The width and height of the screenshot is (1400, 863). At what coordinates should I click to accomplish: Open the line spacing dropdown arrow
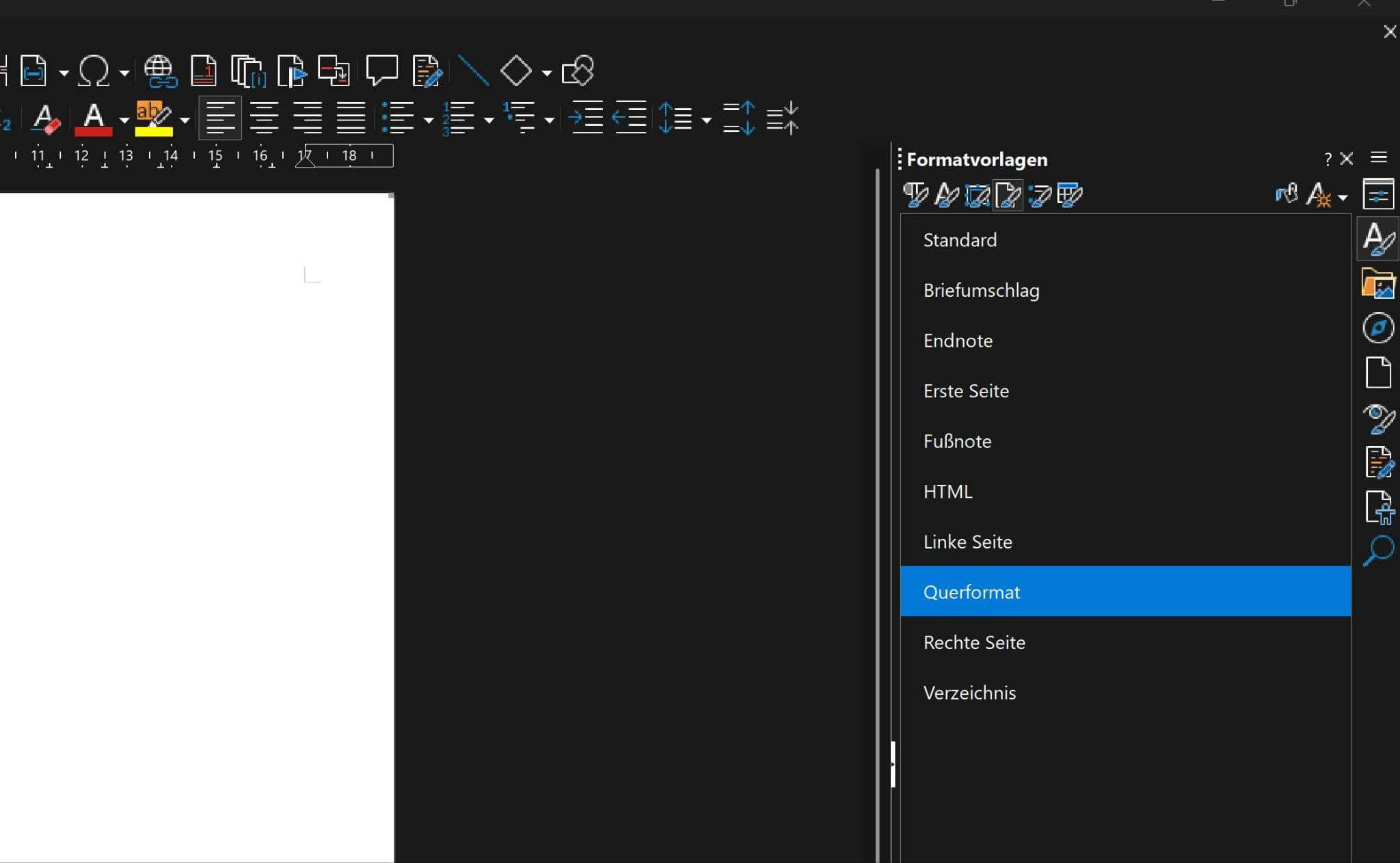tap(706, 120)
